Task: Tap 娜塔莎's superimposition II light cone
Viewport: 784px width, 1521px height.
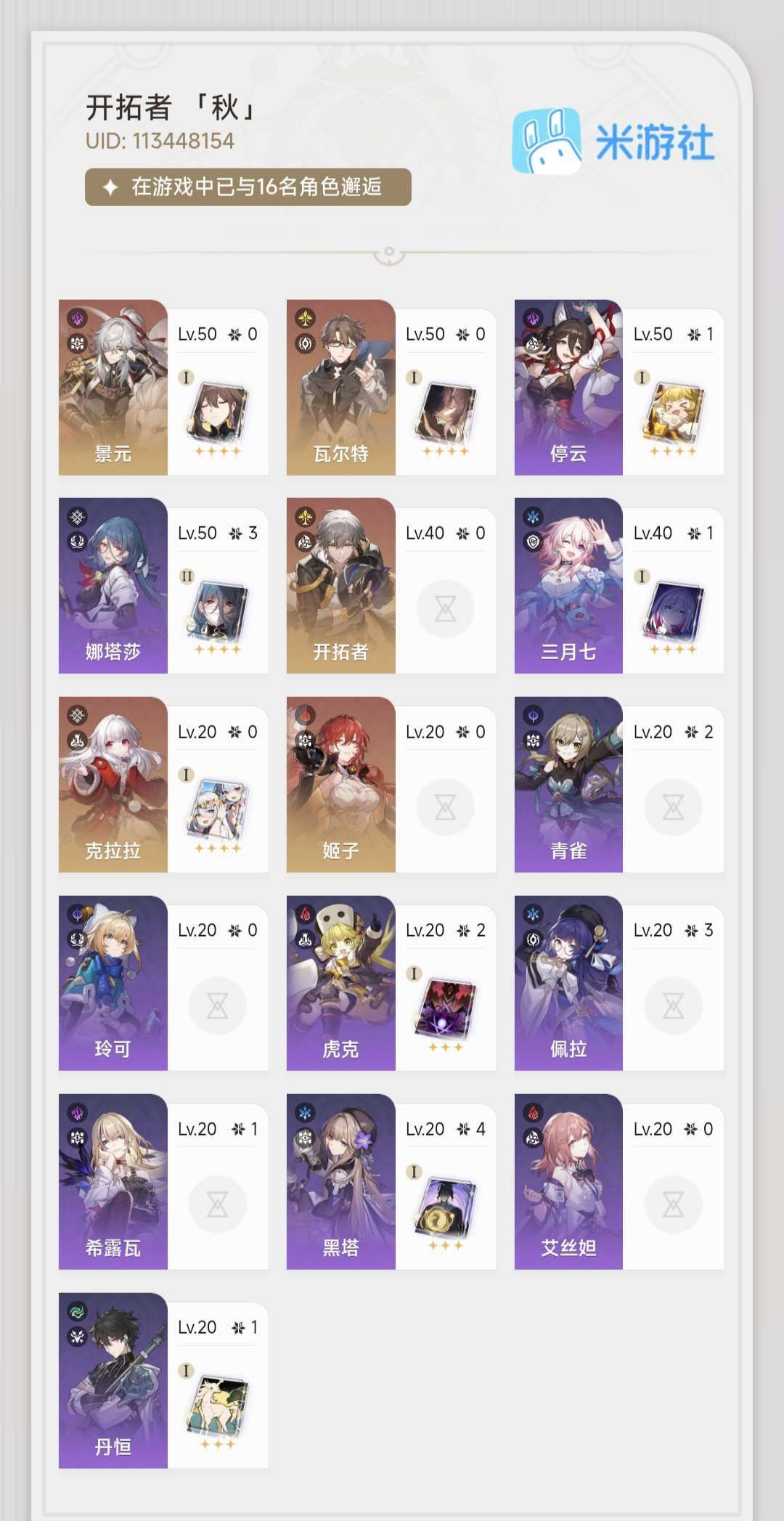Action: pyautogui.click(x=217, y=610)
